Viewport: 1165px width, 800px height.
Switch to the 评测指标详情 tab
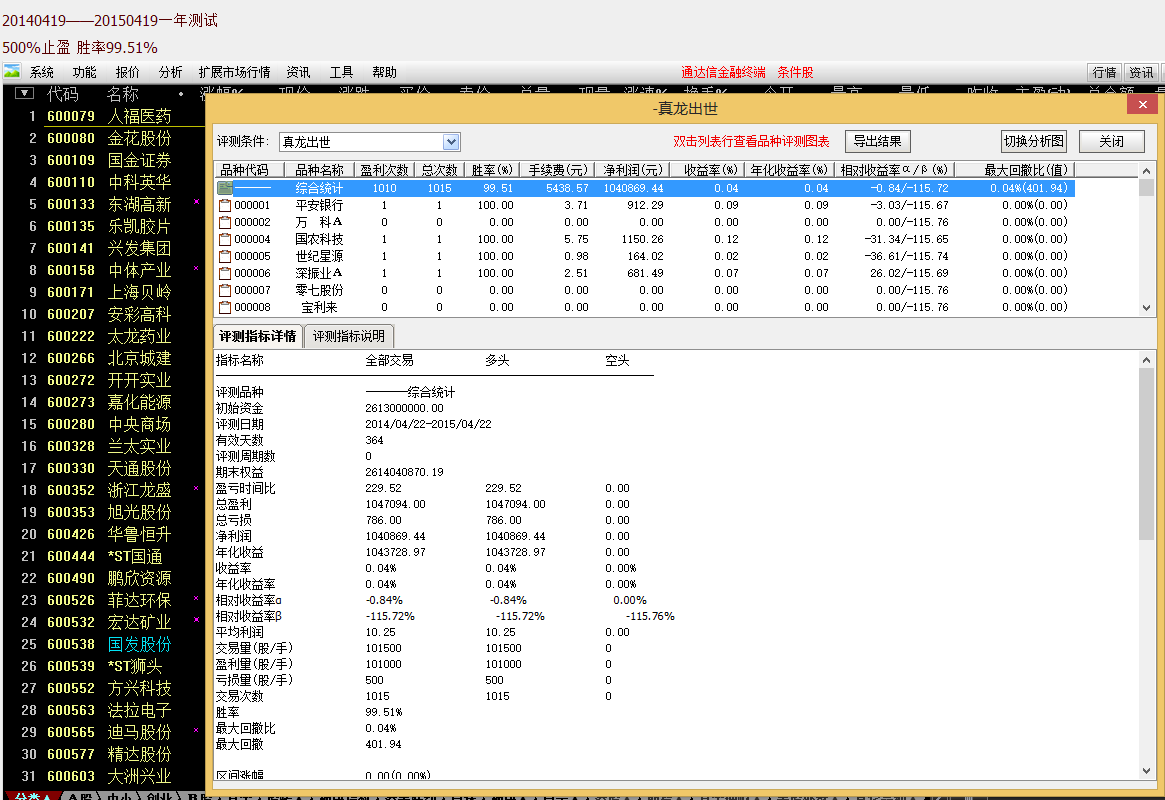[258, 336]
